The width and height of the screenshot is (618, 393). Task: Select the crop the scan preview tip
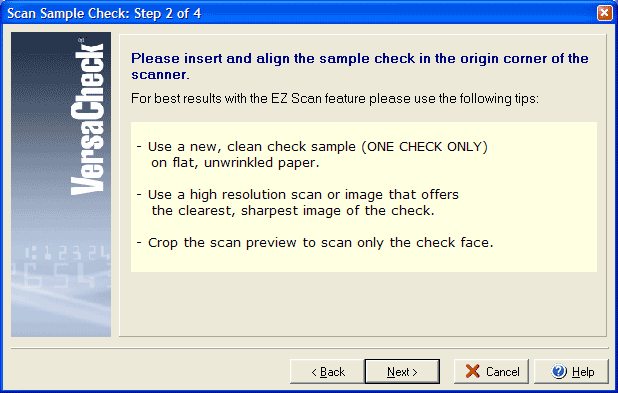(x=315, y=242)
